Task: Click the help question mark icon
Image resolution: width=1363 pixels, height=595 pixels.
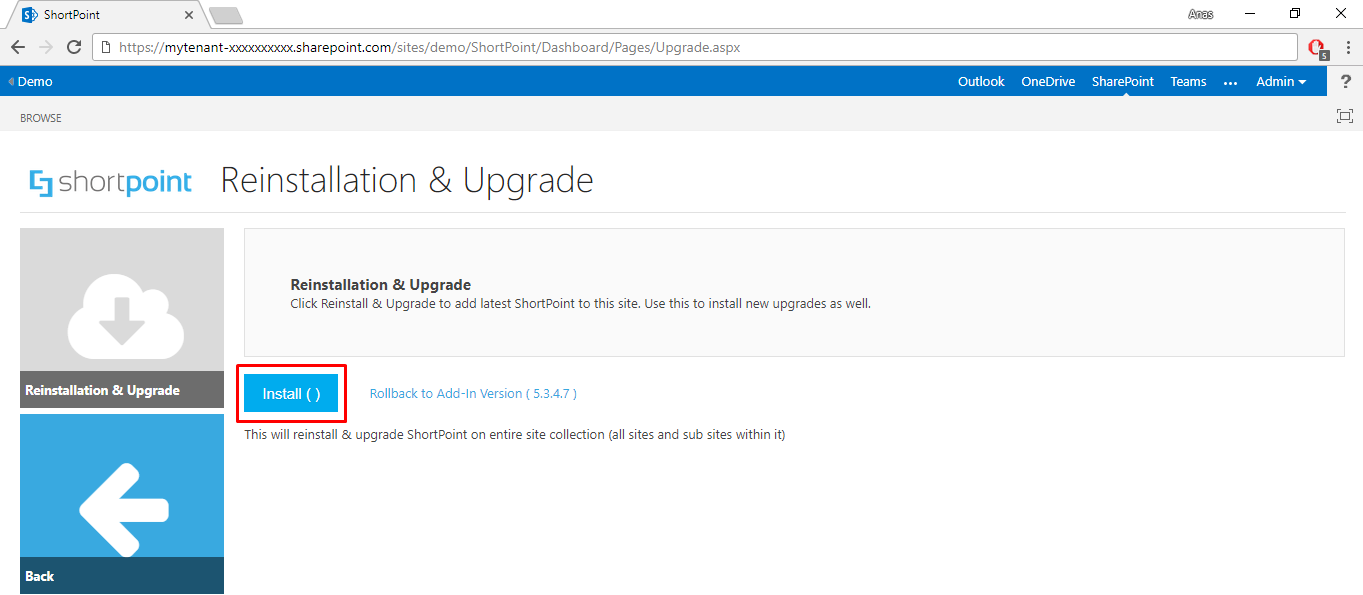Action: [1345, 82]
